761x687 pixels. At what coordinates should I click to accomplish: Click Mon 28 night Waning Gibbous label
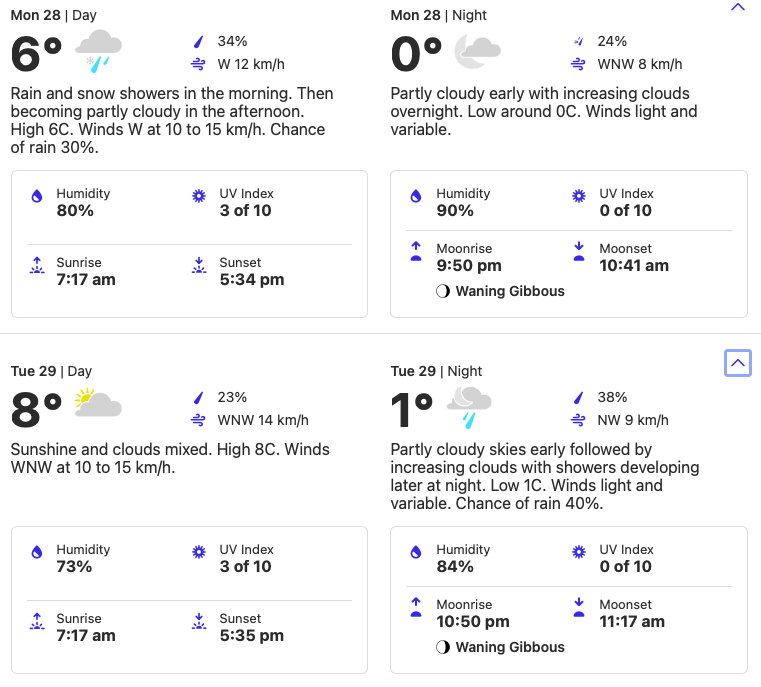pyautogui.click(x=510, y=291)
